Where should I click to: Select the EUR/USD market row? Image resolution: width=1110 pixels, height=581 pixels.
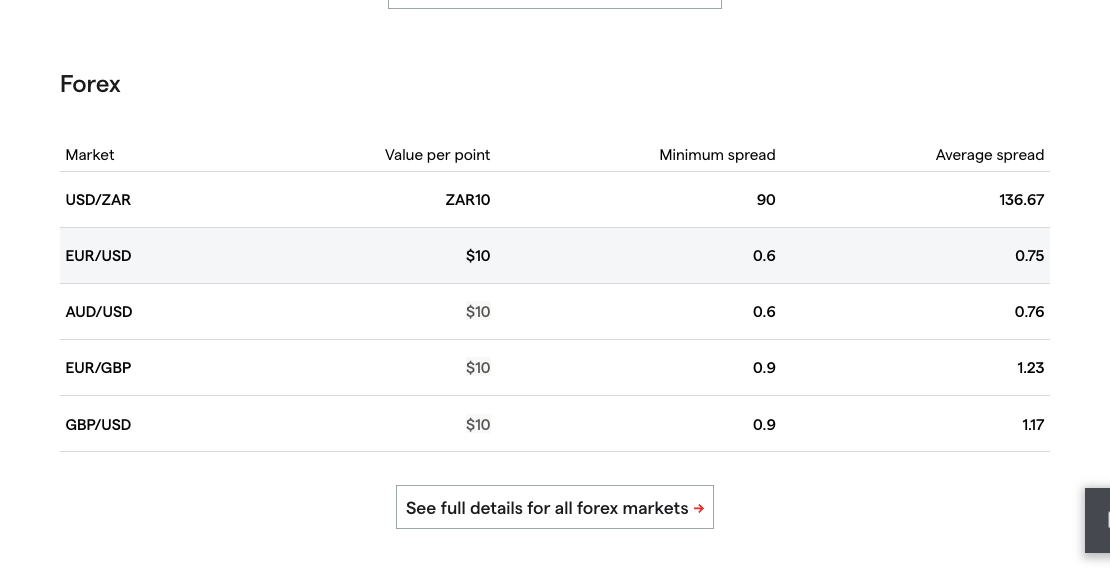554,255
